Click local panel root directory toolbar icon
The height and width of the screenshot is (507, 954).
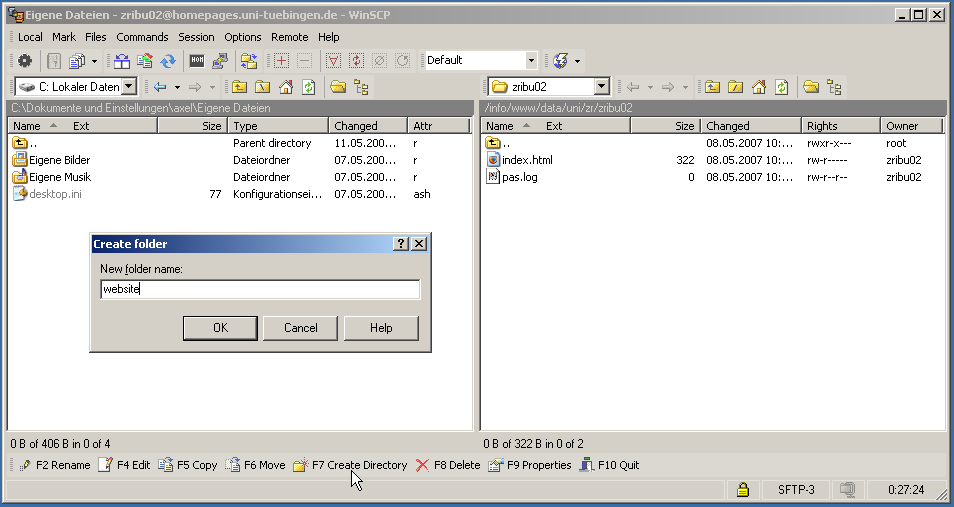click(262, 87)
